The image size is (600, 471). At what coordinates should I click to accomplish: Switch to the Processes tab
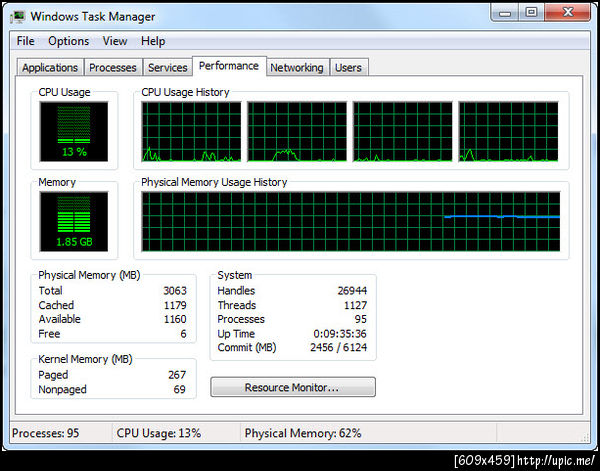113,68
